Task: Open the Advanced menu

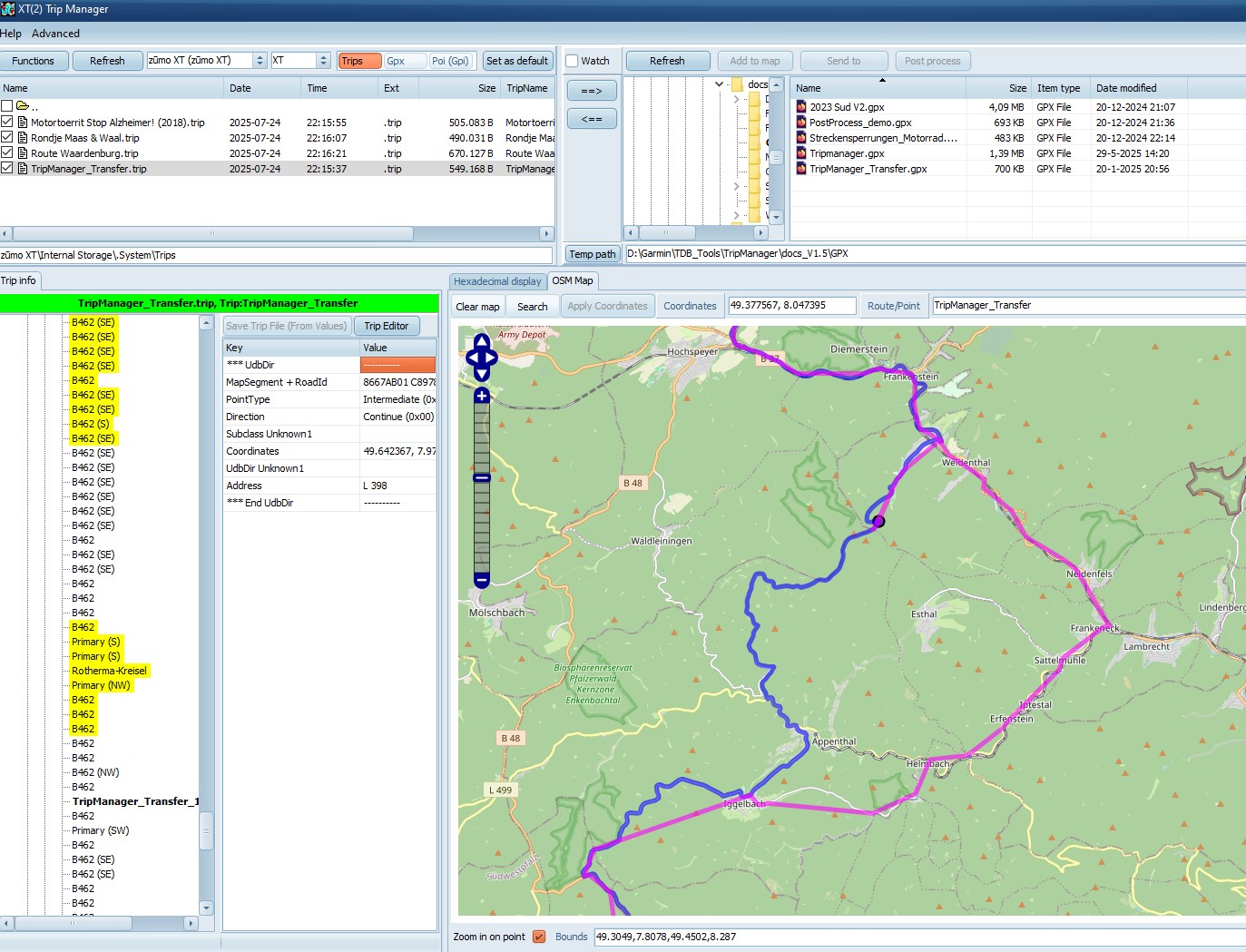Action: (55, 34)
